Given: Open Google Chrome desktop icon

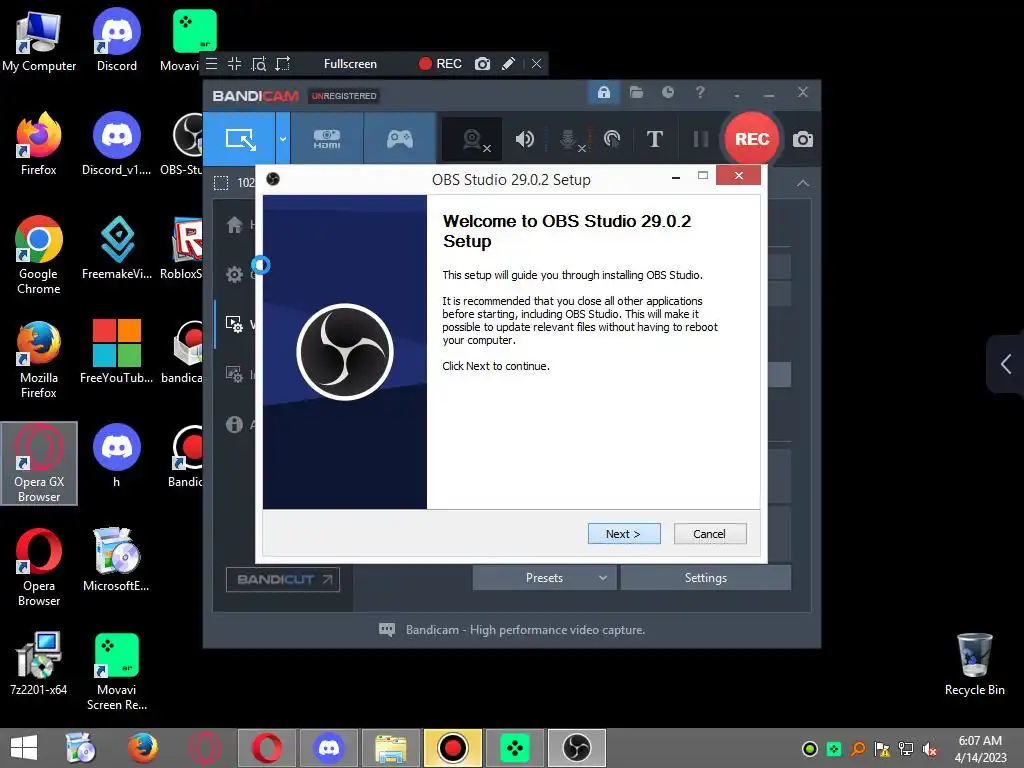Looking at the screenshot, I should tap(39, 255).
